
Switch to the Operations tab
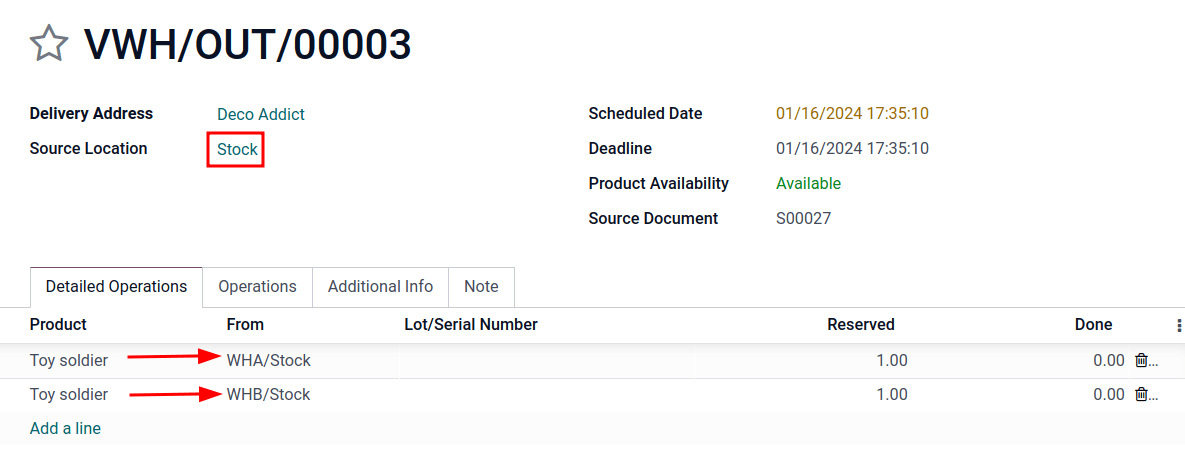pos(257,287)
